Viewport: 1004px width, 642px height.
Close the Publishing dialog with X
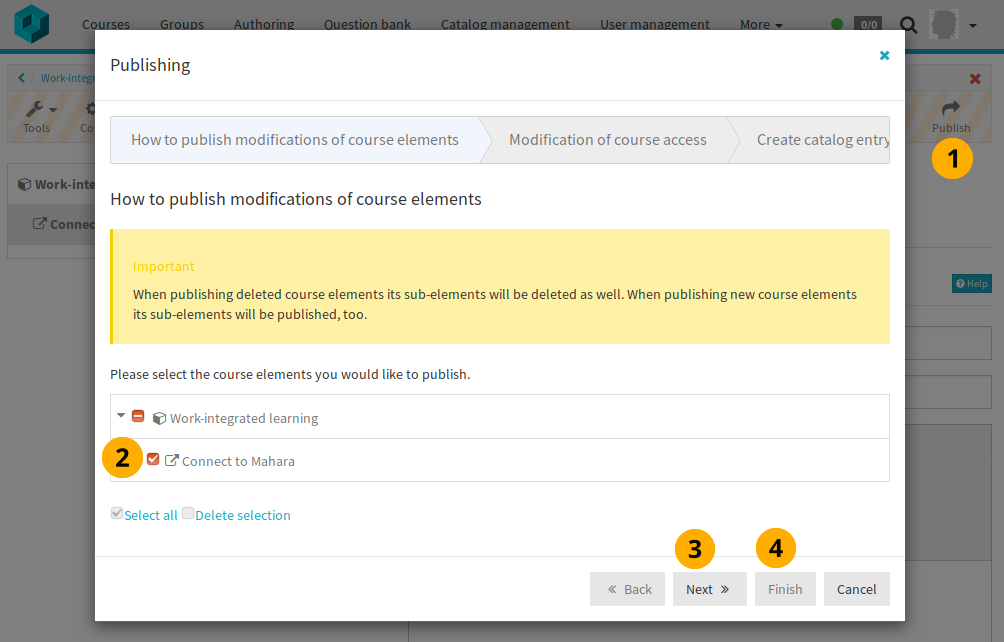point(884,56)
